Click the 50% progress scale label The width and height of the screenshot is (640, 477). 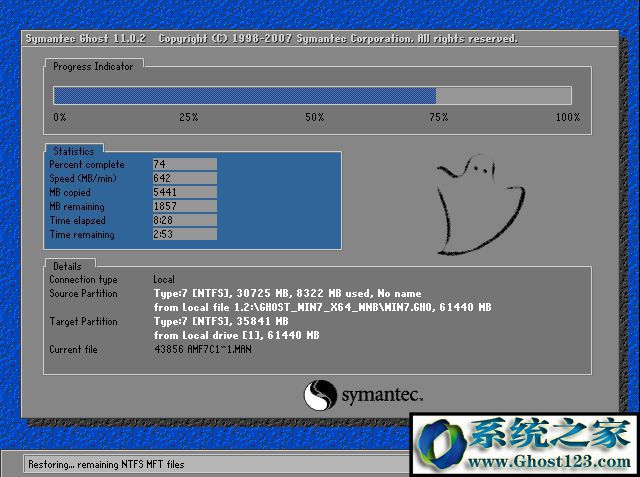[x=315, y=118]
